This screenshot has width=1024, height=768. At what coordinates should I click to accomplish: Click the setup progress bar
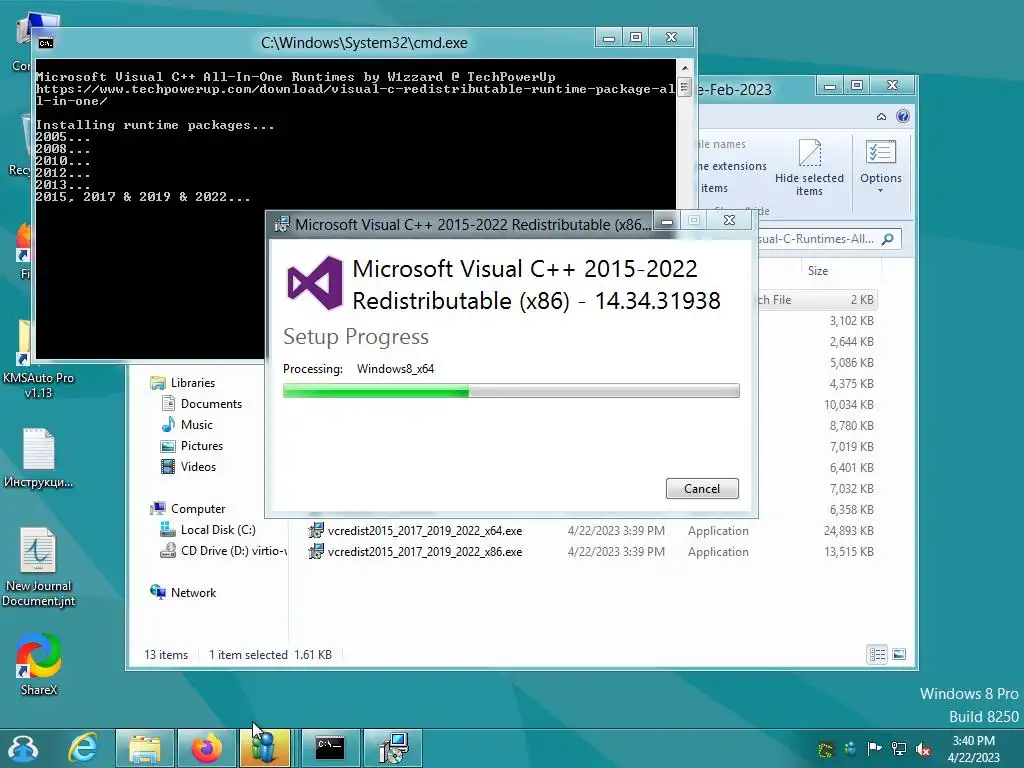click(x=511, y=391)
